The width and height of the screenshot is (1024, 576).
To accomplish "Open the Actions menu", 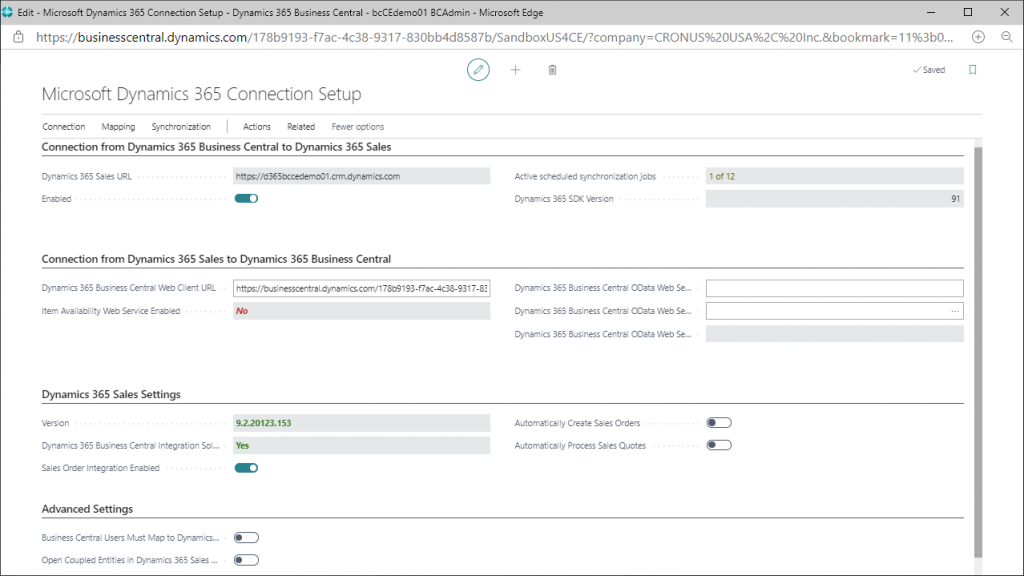I will pyautogui.click(x=257, y=127).
